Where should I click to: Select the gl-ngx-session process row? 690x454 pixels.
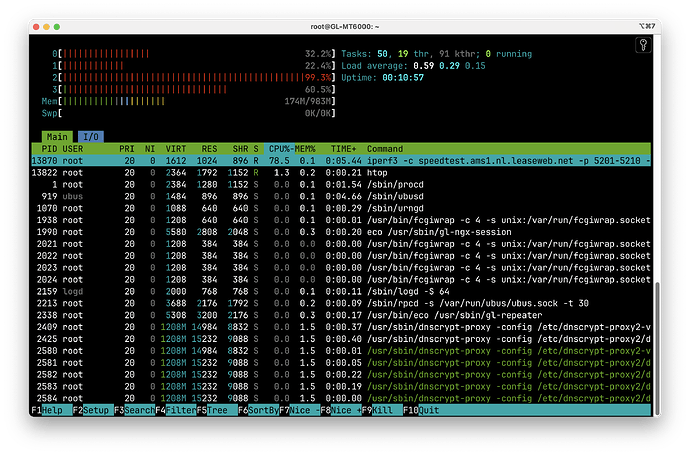(341, 232)
